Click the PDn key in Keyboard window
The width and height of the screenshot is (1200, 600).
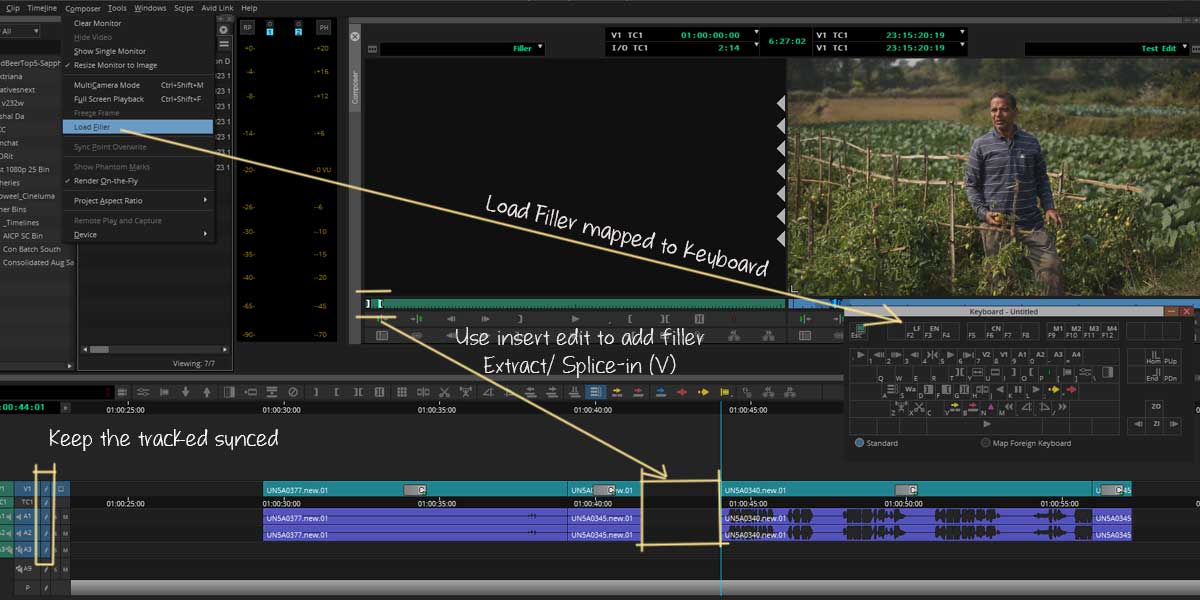click(1170, 374)
